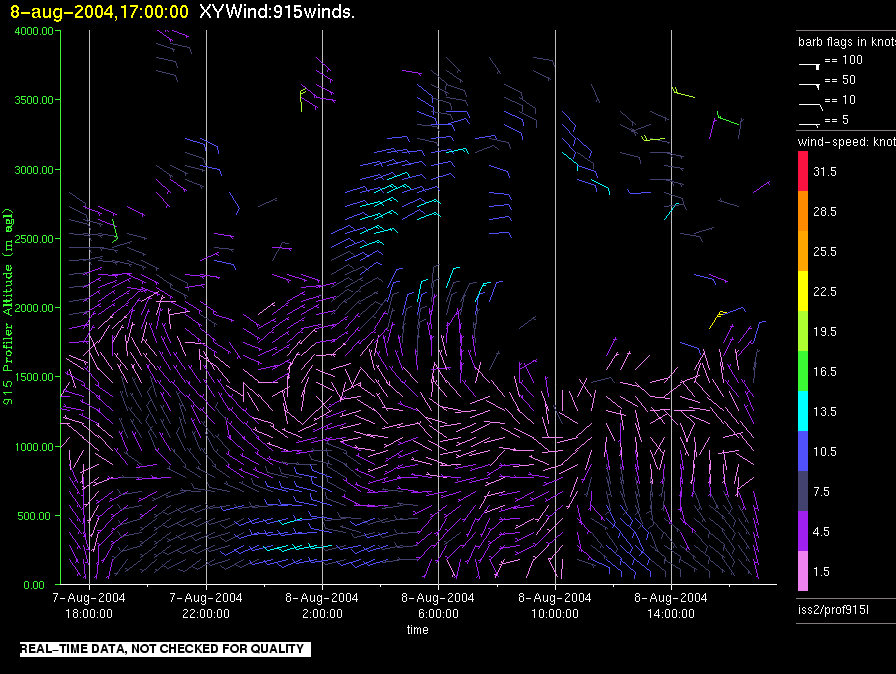Viewport: 896px width, 674px height.
Task: Click the '915 Profiler Altitude (m agl)' axis label
Action: click(x=8, y=307)
